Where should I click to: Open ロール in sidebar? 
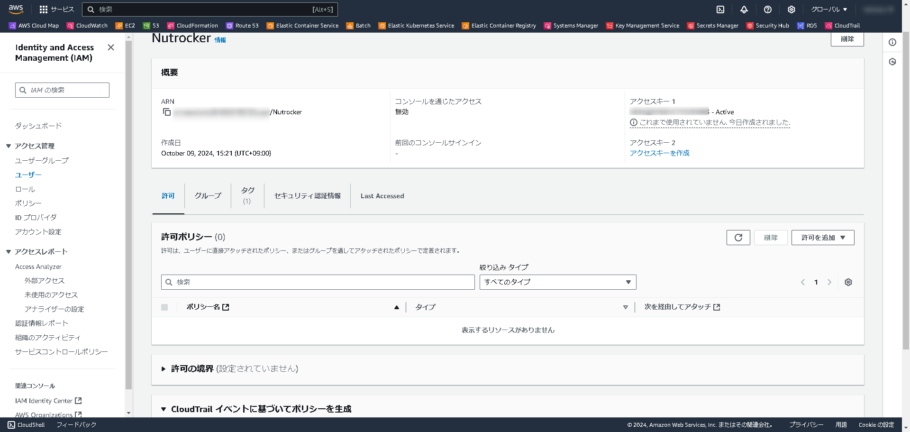[25, 189]
